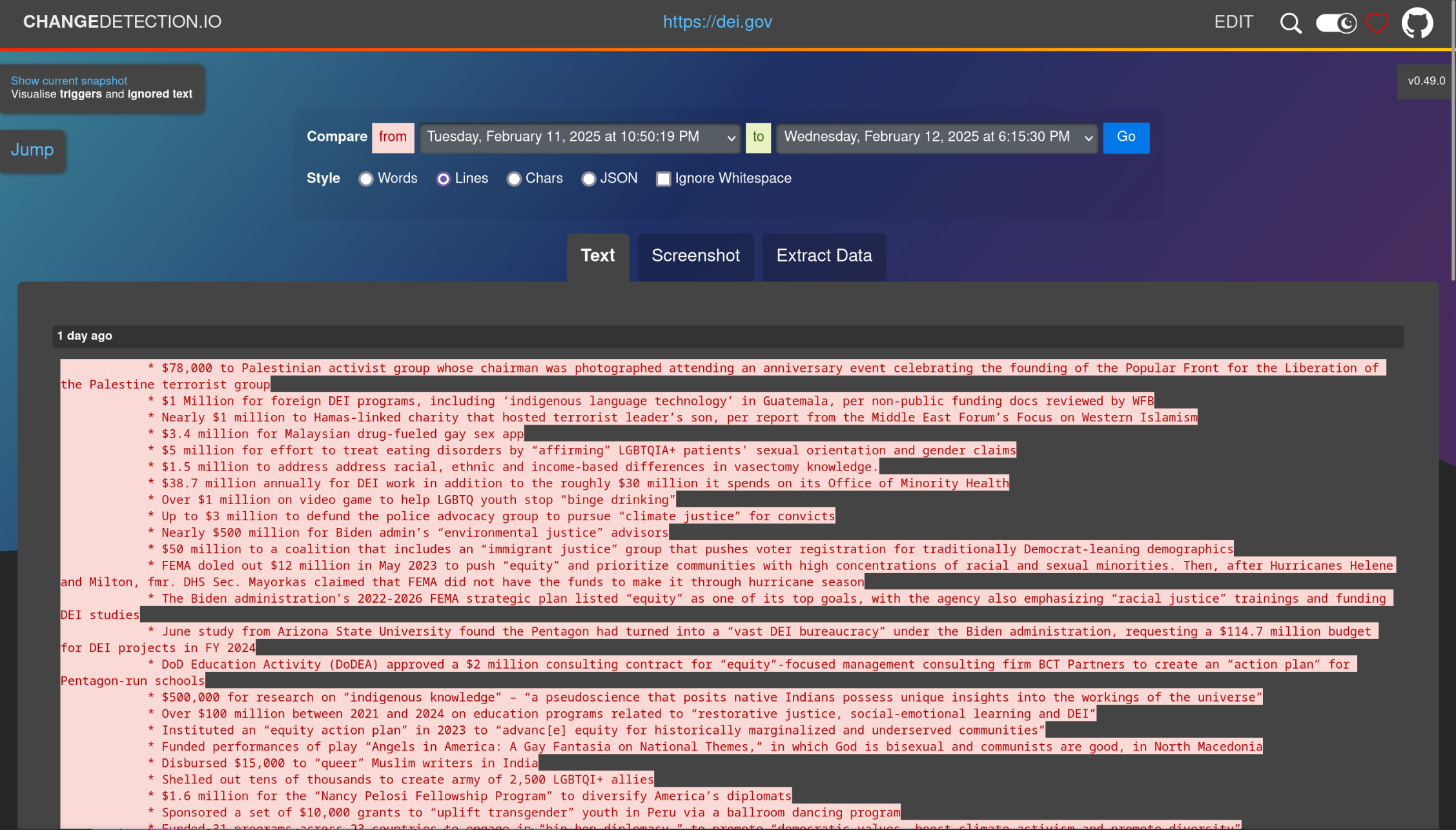Image resolution: width=1456 pixels, height=830 pixels.
Task: Click the Go button to compare
Action: click(1126, 137)
